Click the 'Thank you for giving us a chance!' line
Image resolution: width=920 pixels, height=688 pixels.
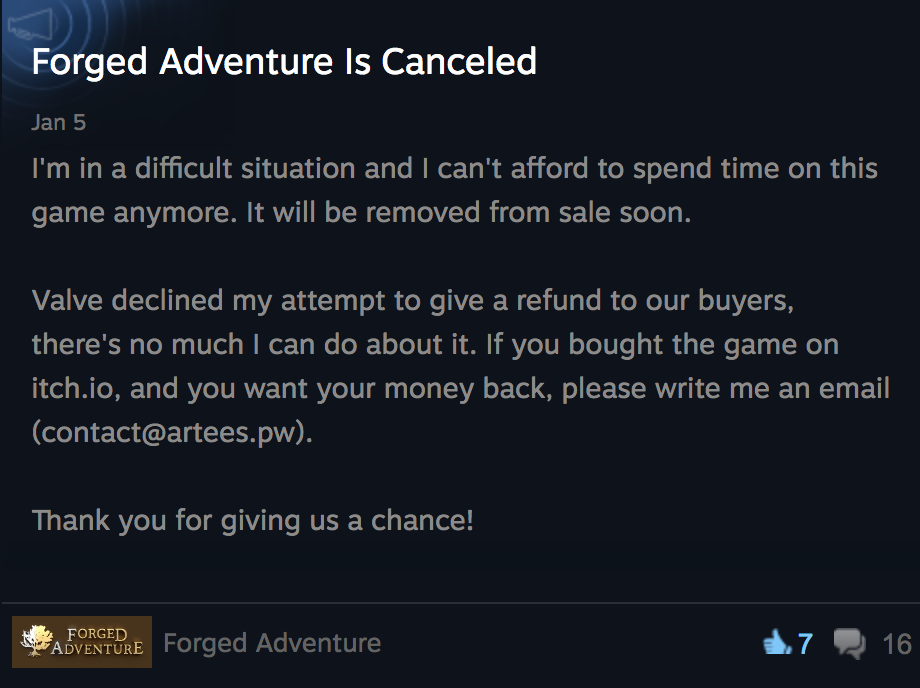click(252, 520)
